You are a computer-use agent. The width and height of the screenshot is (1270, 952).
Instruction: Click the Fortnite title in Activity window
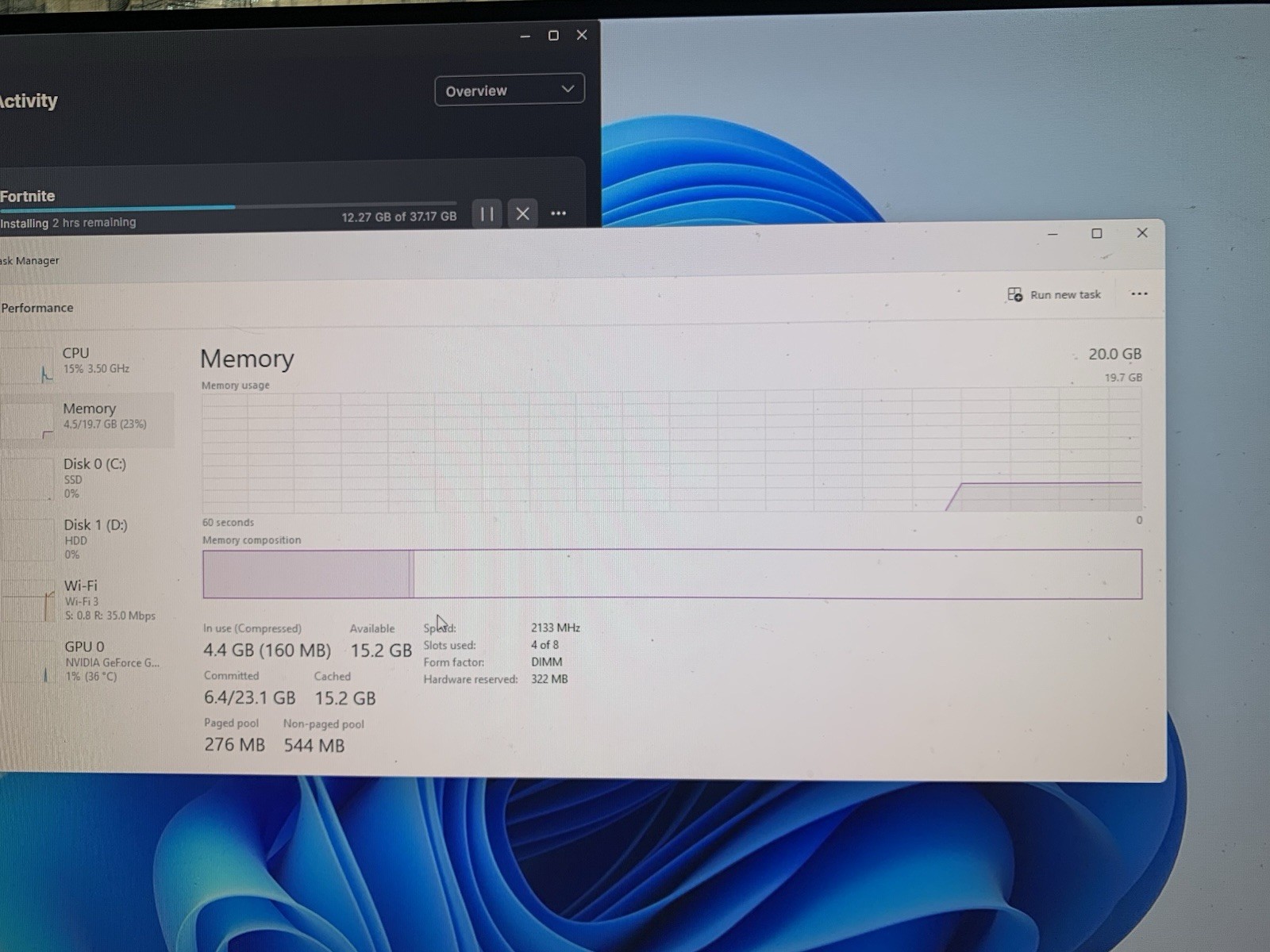28,196
